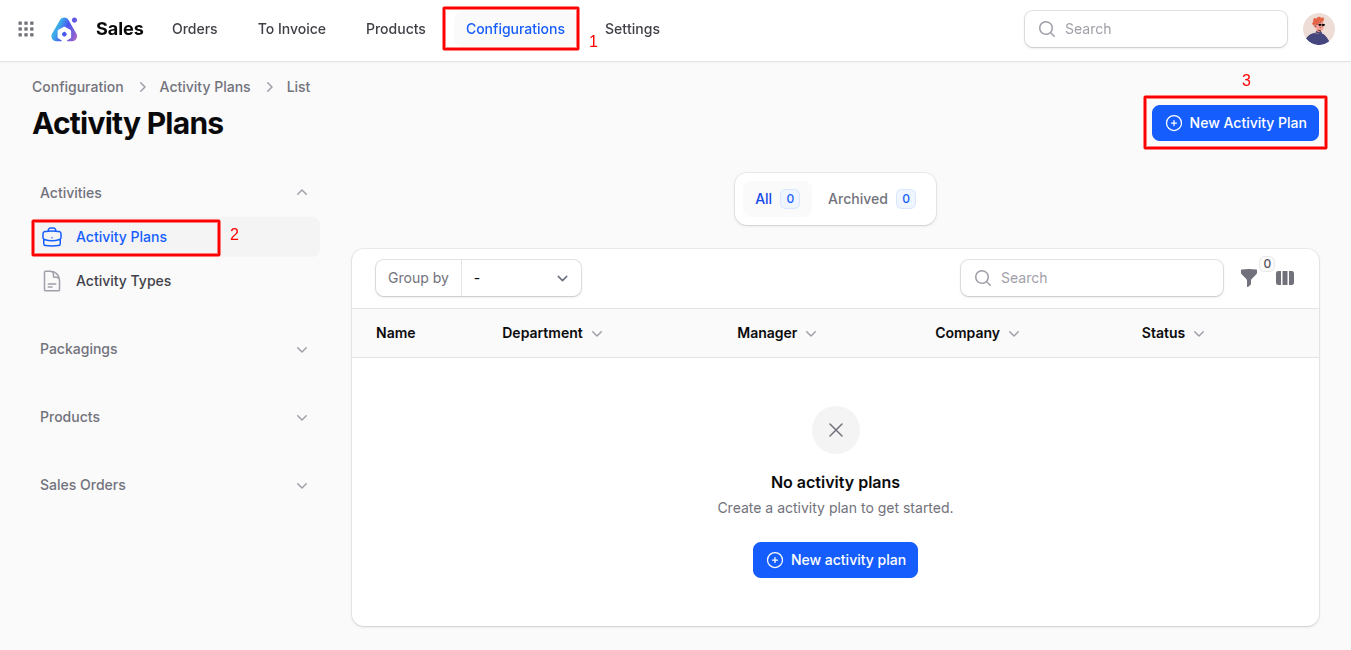
Task: Click the New Activity Plan button
Action: point(1235,122)
